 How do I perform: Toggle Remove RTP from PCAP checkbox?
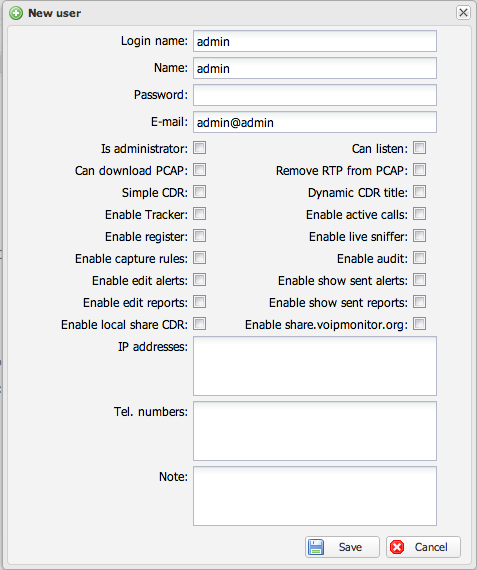[x=420, y=170]
